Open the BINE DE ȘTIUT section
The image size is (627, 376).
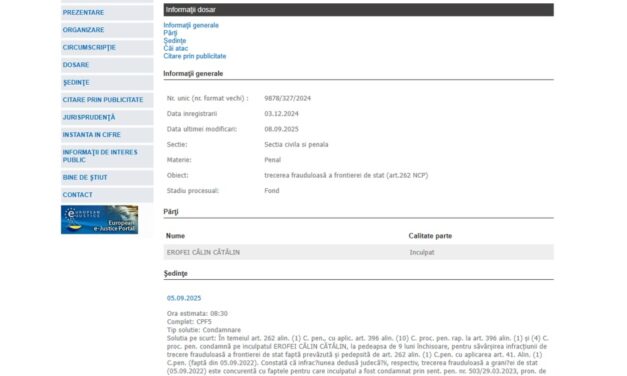(107, 178)
